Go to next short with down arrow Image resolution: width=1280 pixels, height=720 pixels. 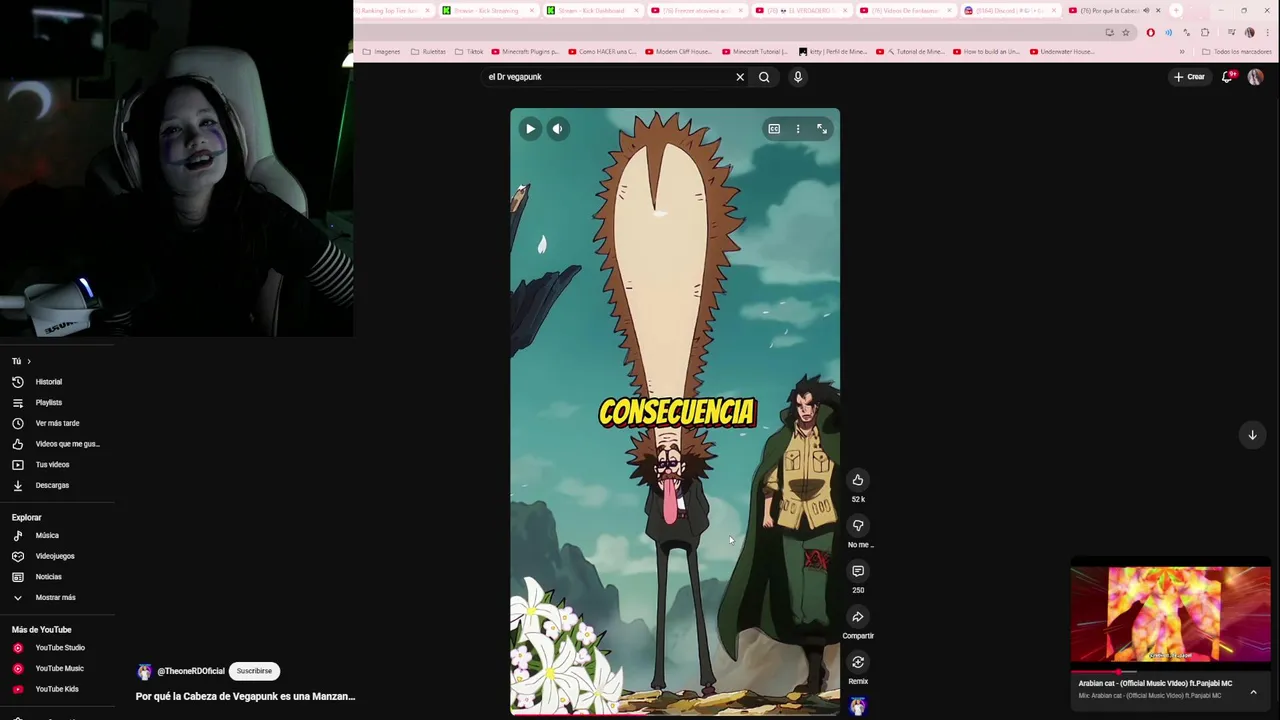1252,434
